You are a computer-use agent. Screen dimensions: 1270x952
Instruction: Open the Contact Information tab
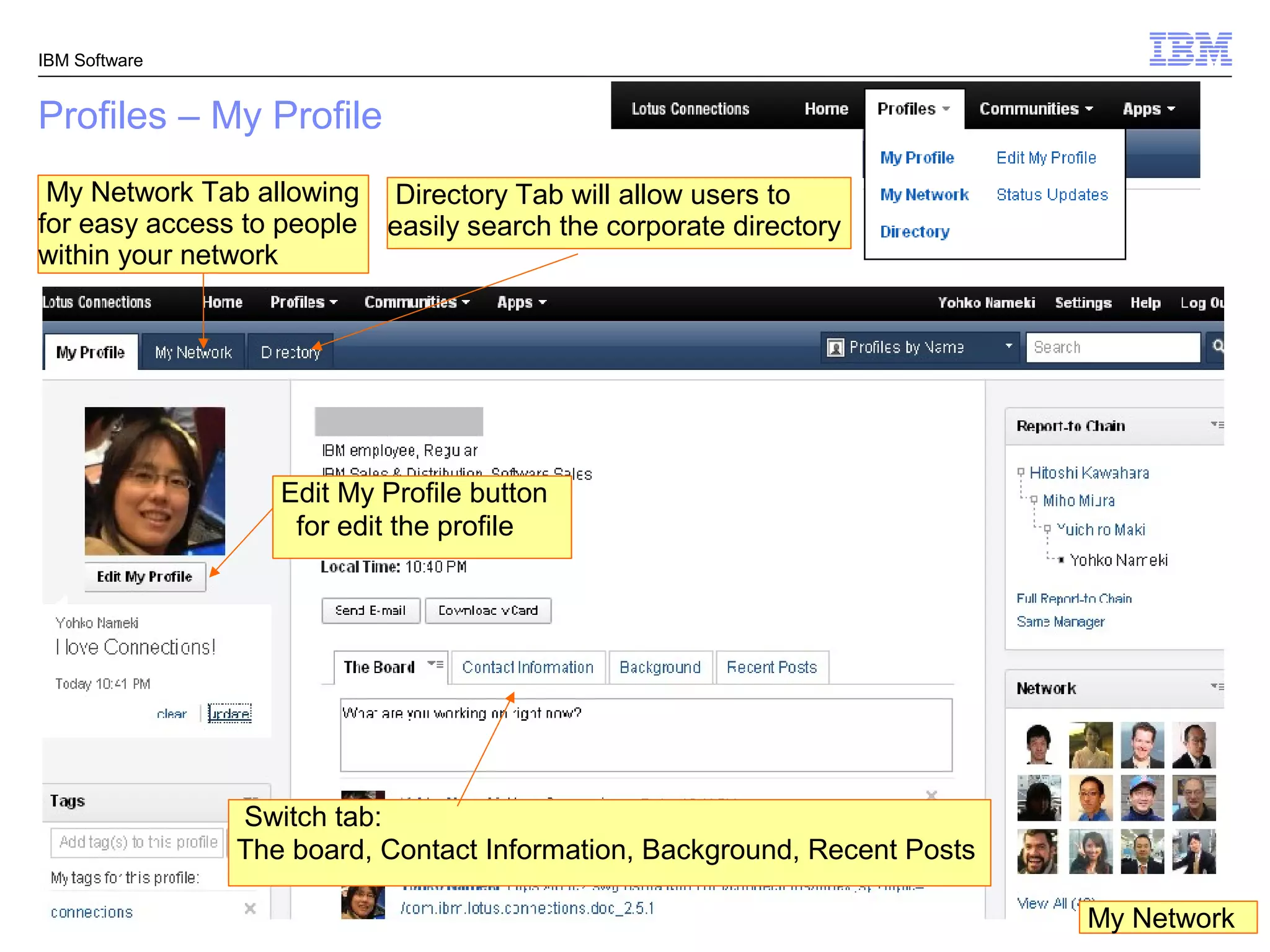pos(528,667)
